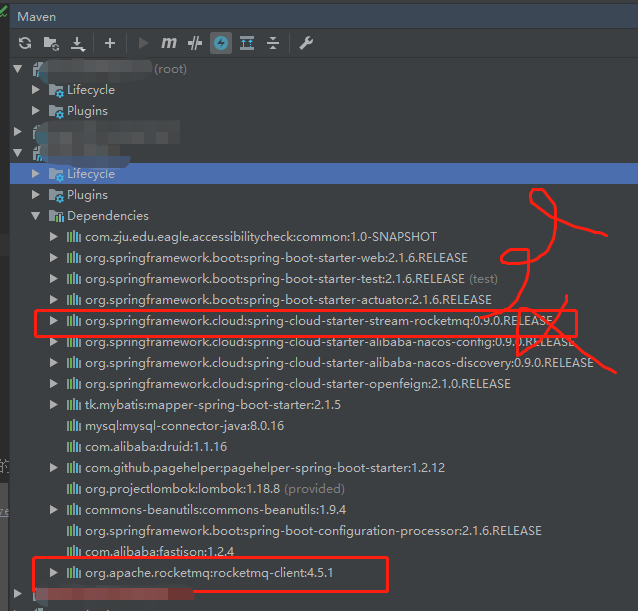Screen dimensions: 638x611
Task: Toggle Offline Mode lightning icon
Action: [221, 43]
